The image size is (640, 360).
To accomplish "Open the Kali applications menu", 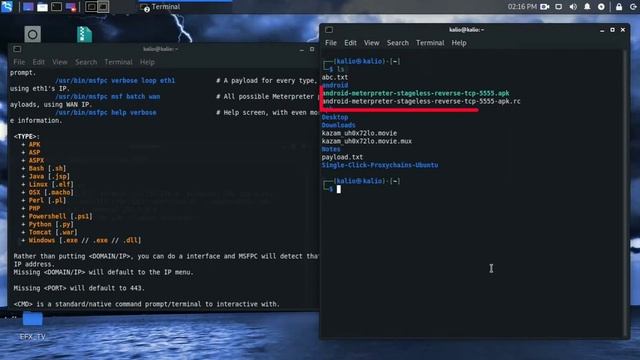I will click(7, 6).
